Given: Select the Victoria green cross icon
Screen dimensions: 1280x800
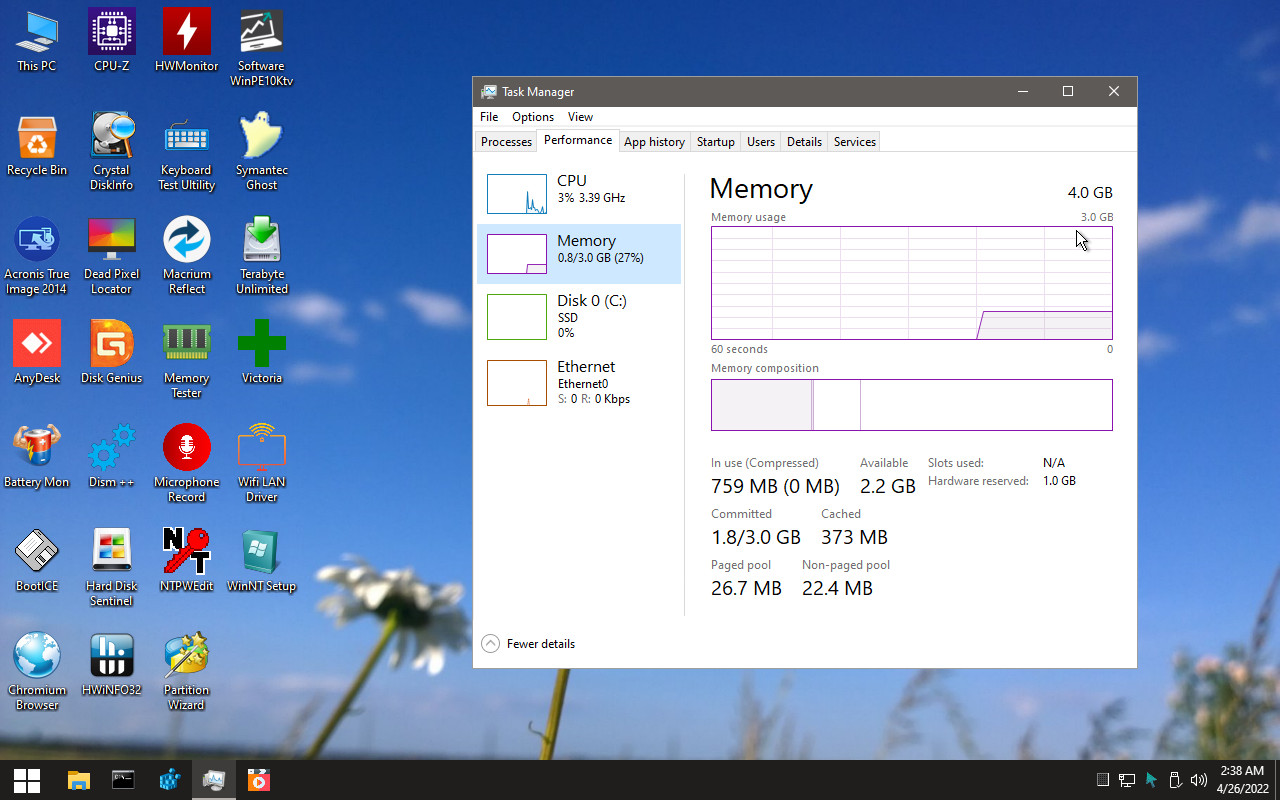Looking at the screenshot, I should pyautogui.click(x=262, y=346).
